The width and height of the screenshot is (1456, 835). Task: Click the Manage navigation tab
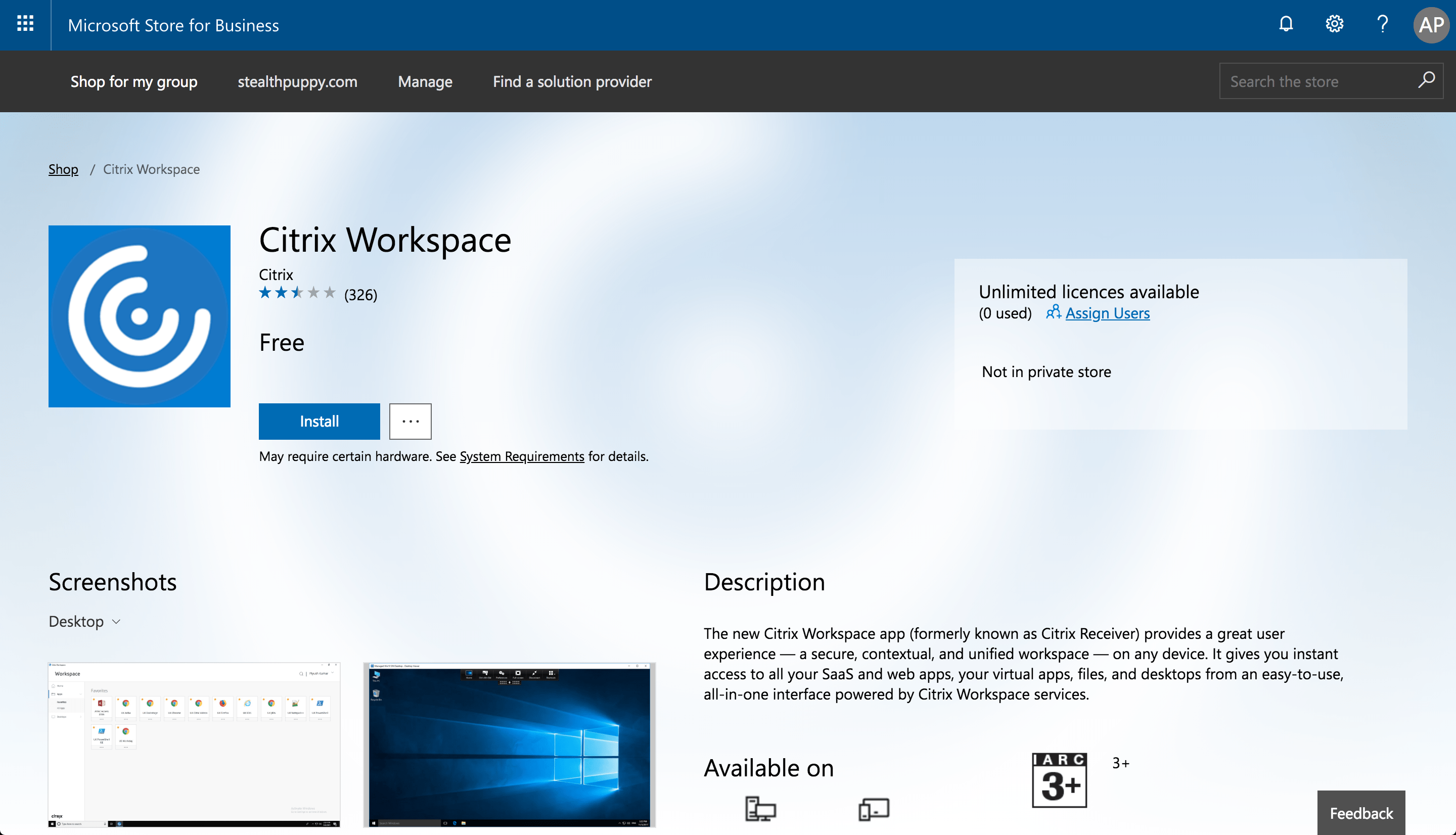[425, 81]
